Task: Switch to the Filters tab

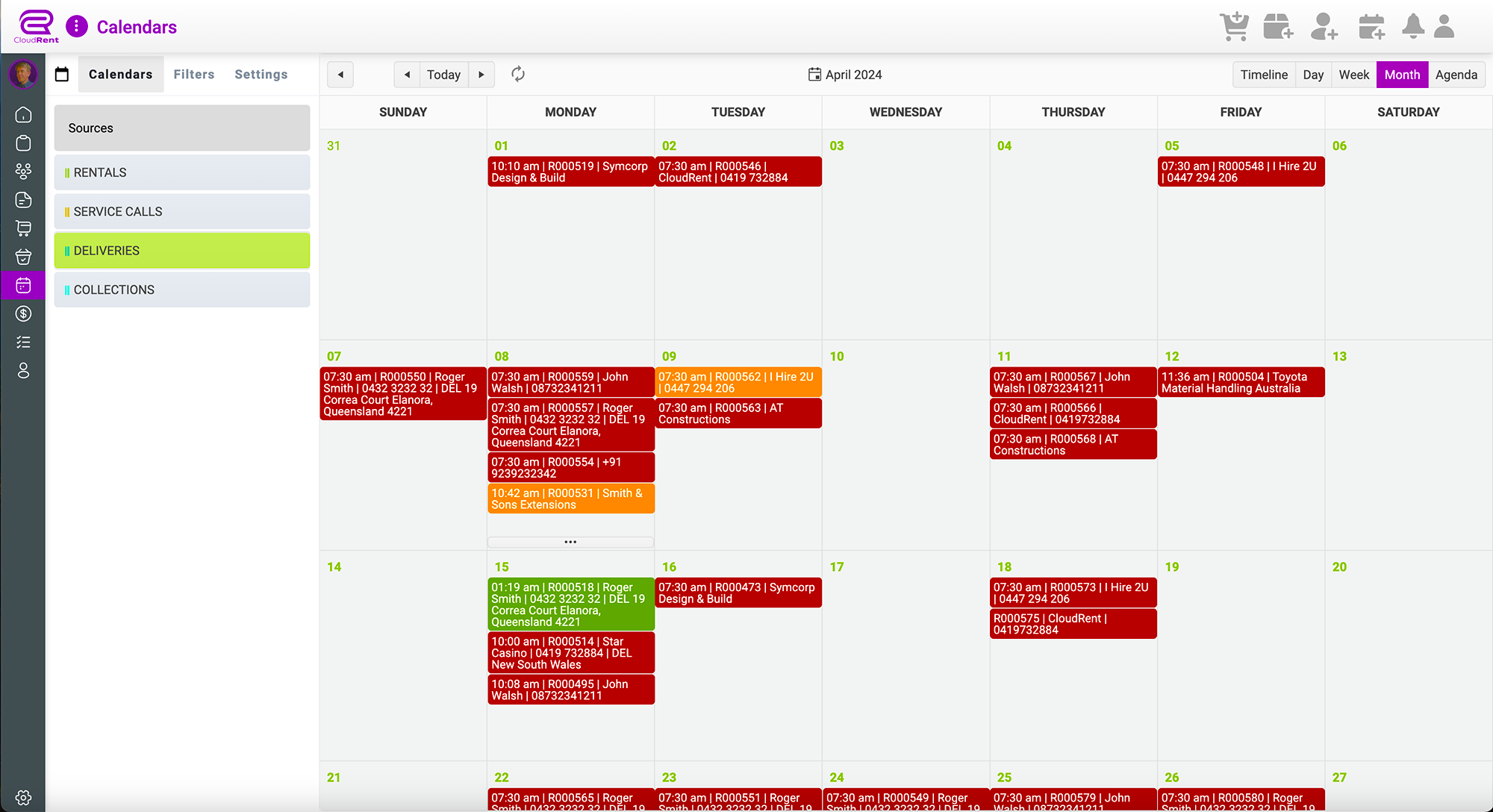Action: point(194,74)
